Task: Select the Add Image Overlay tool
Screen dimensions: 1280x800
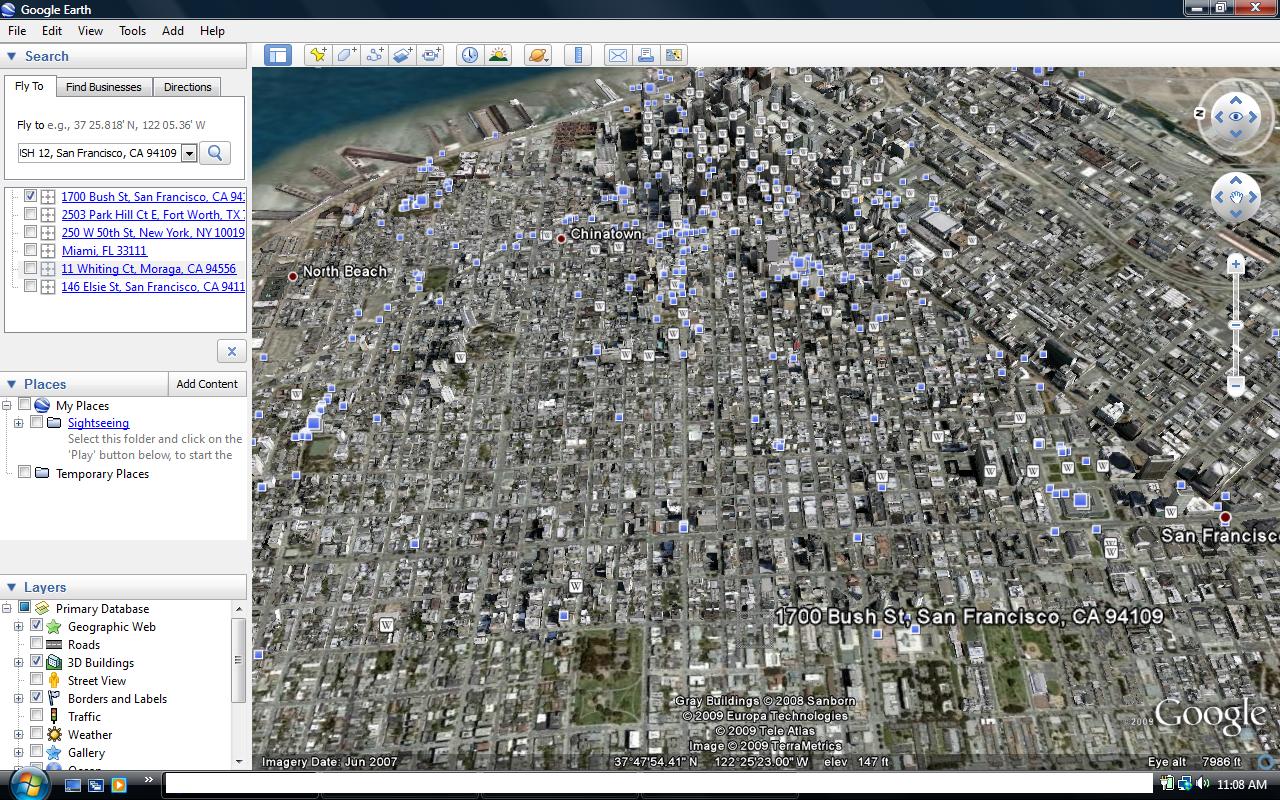Action: pyautogui.click(x=402, y=55)
